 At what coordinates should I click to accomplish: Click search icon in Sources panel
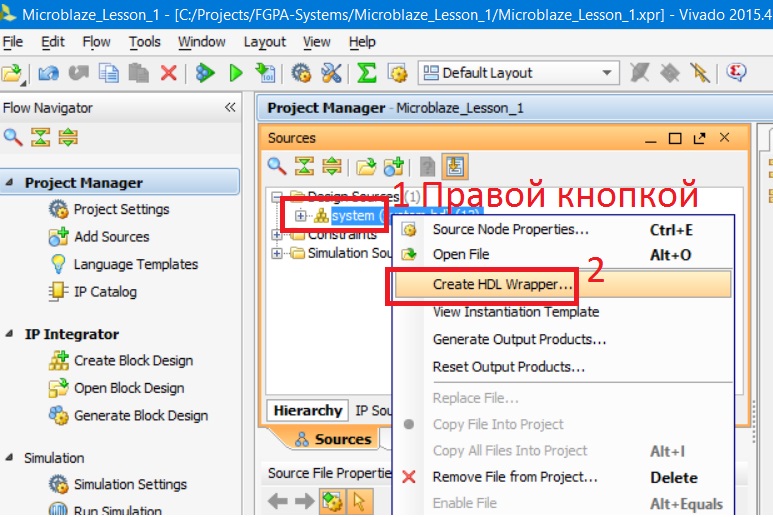click(x=276, y=166)
